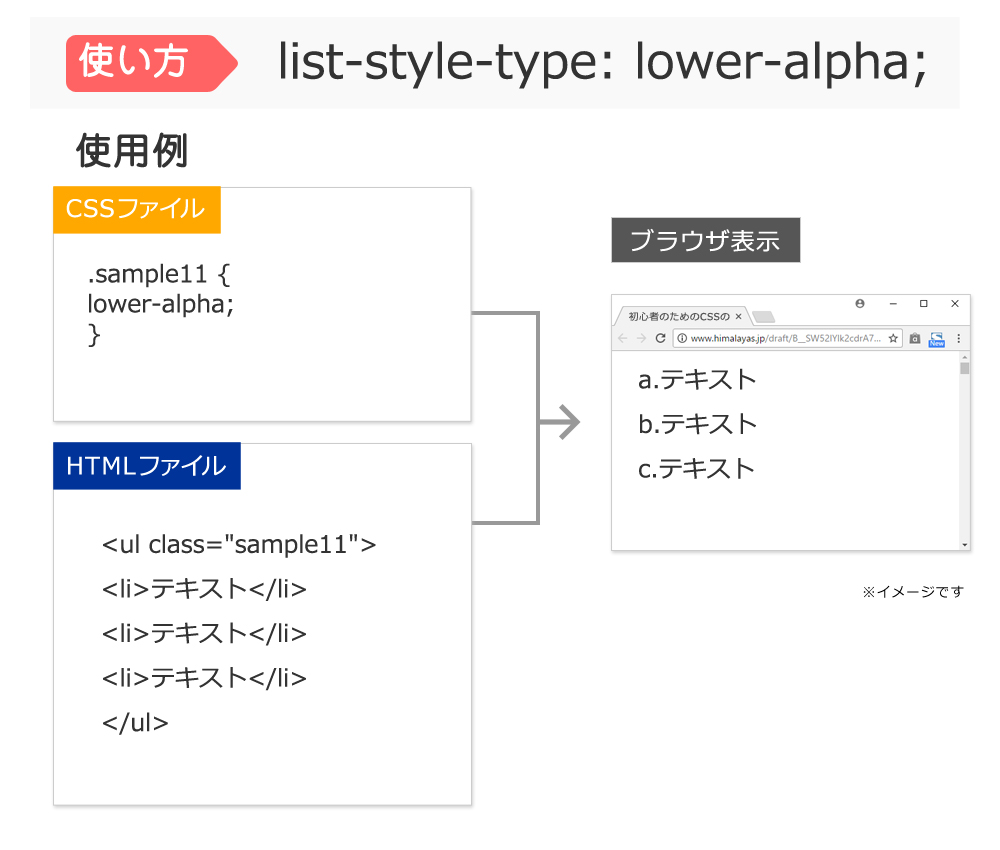Maximize the browser window
Viewport: 1000px width, 850px height.
coord(923,304)
